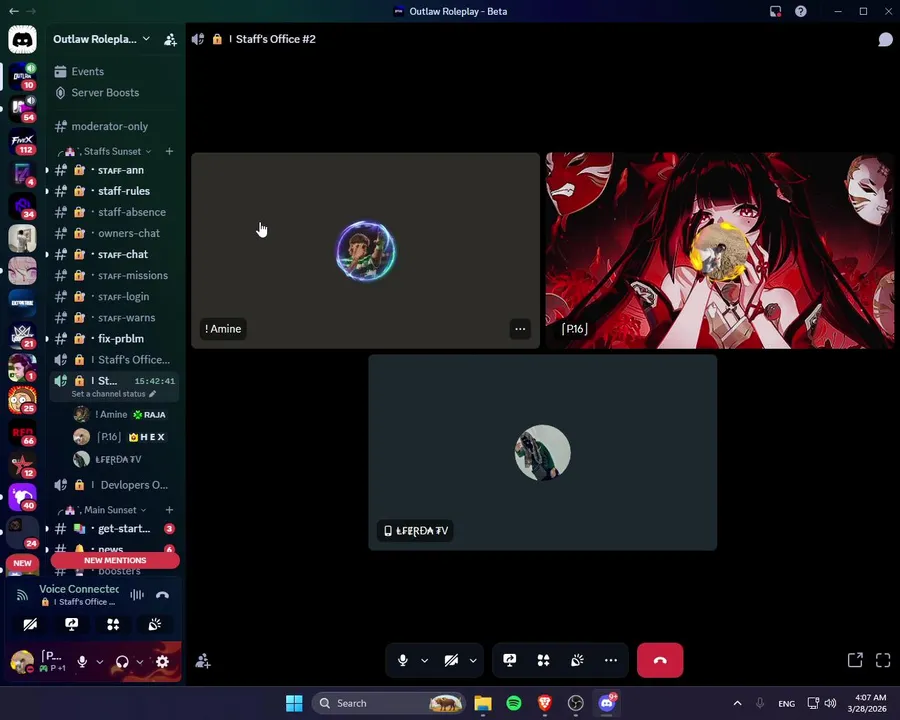The width and height of the screenshot is (900, 720).
Task: Open output device arrow beside user panel headphones
Action: 139,661
